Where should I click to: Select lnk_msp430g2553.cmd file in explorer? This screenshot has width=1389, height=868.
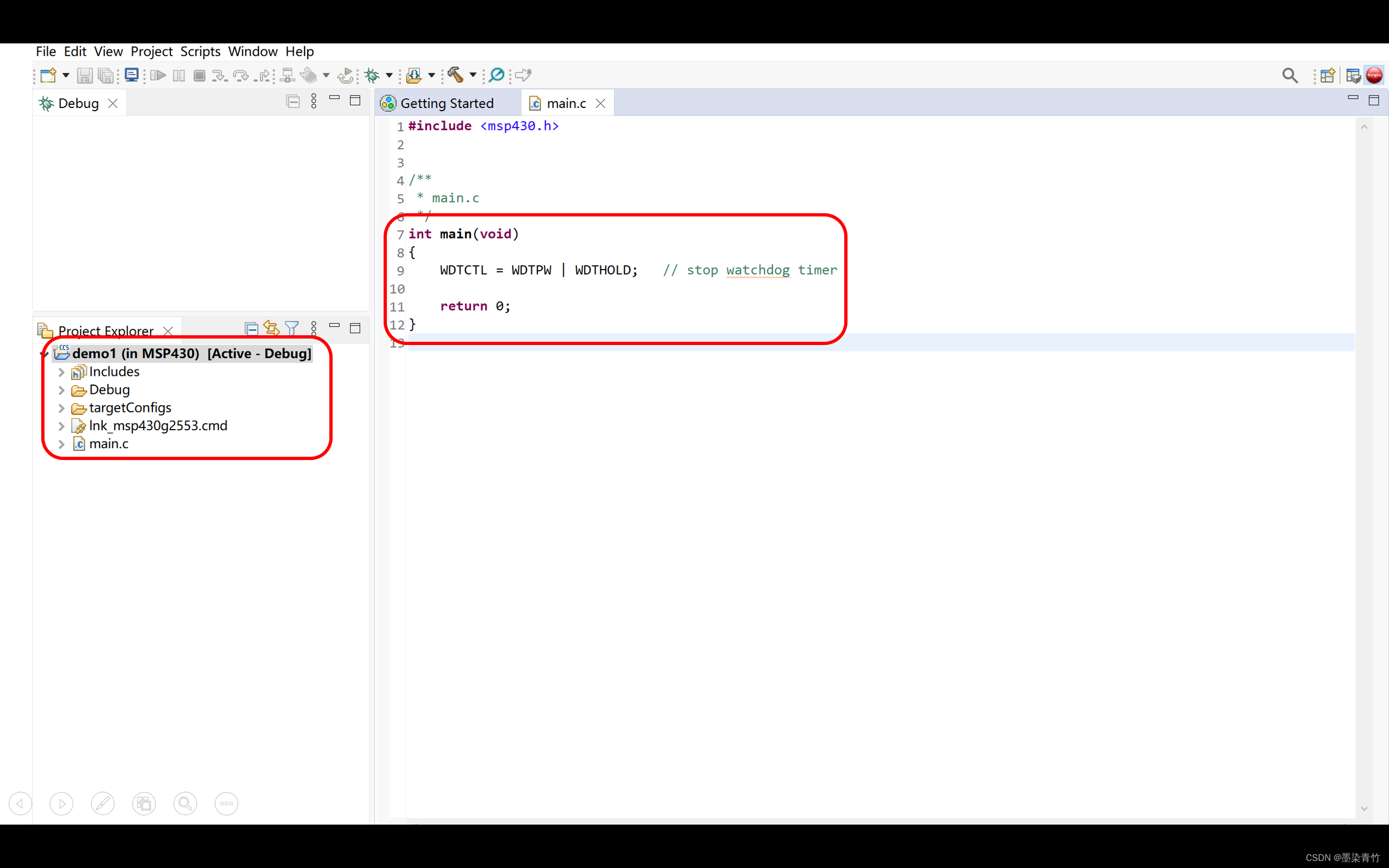click(158, 426)
